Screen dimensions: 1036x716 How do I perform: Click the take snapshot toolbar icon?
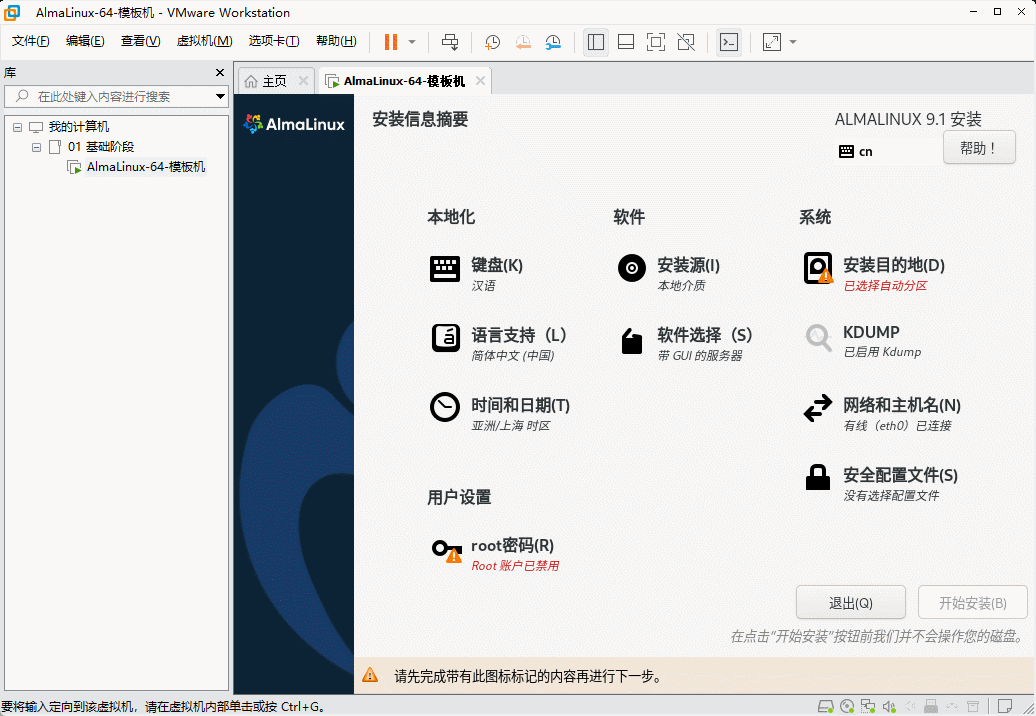(493, 42)
